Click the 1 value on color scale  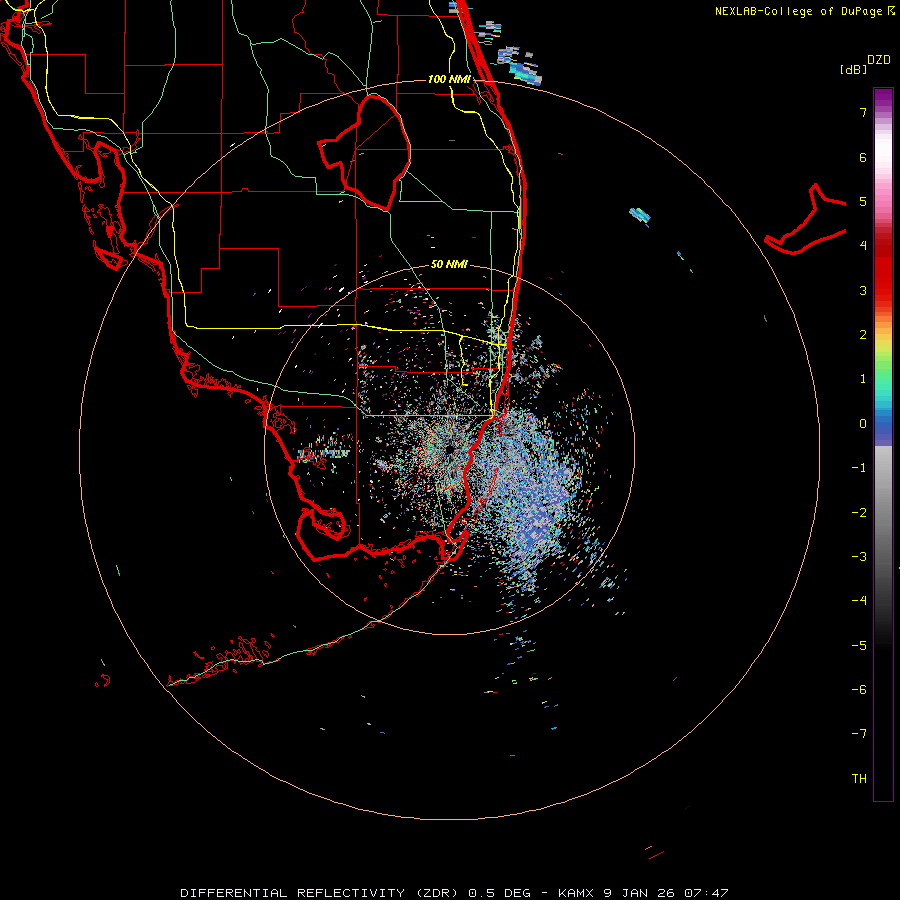(x=863, y=379)
